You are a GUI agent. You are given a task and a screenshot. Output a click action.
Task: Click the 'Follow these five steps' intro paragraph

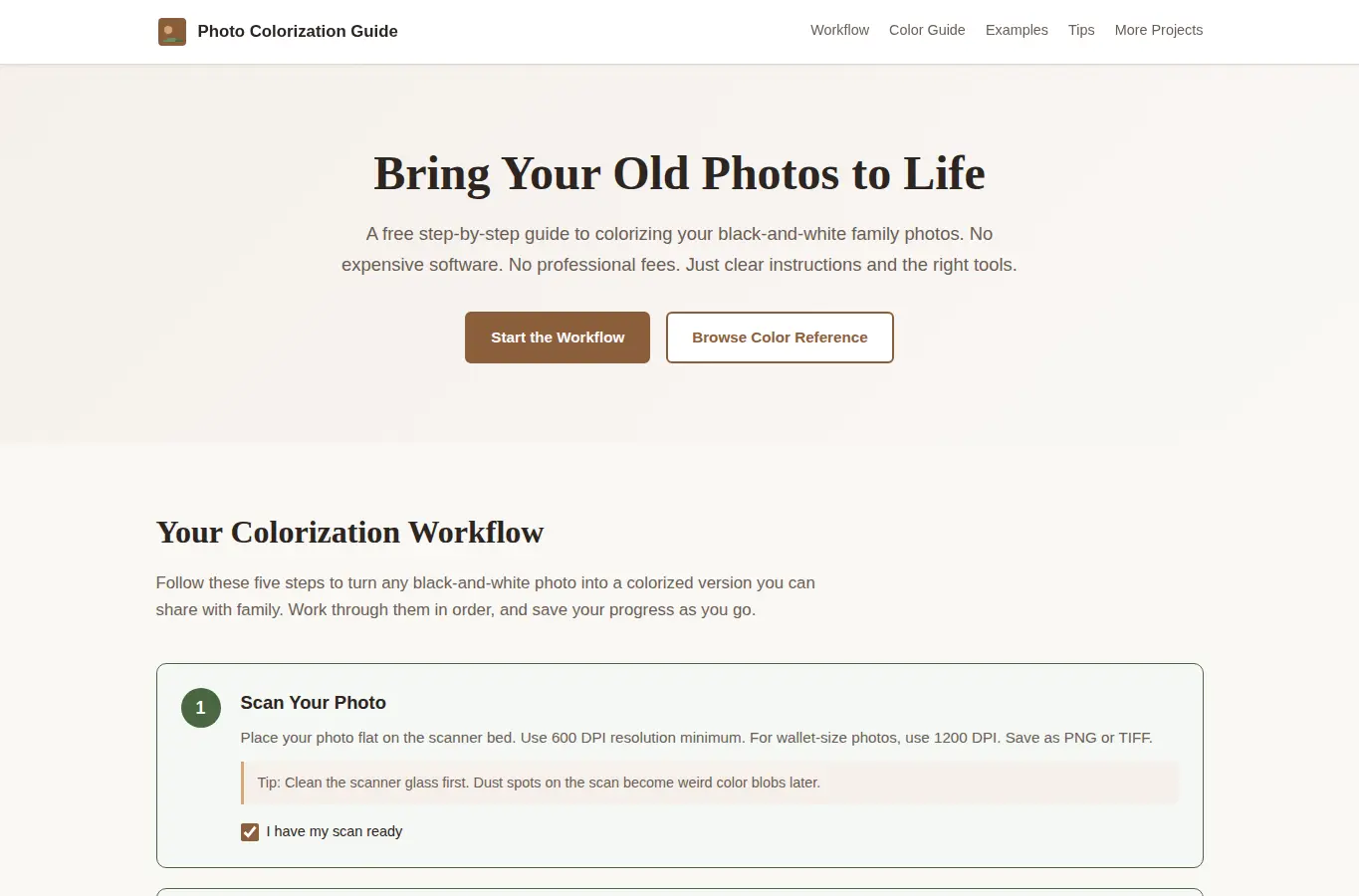tap(486, 596)
